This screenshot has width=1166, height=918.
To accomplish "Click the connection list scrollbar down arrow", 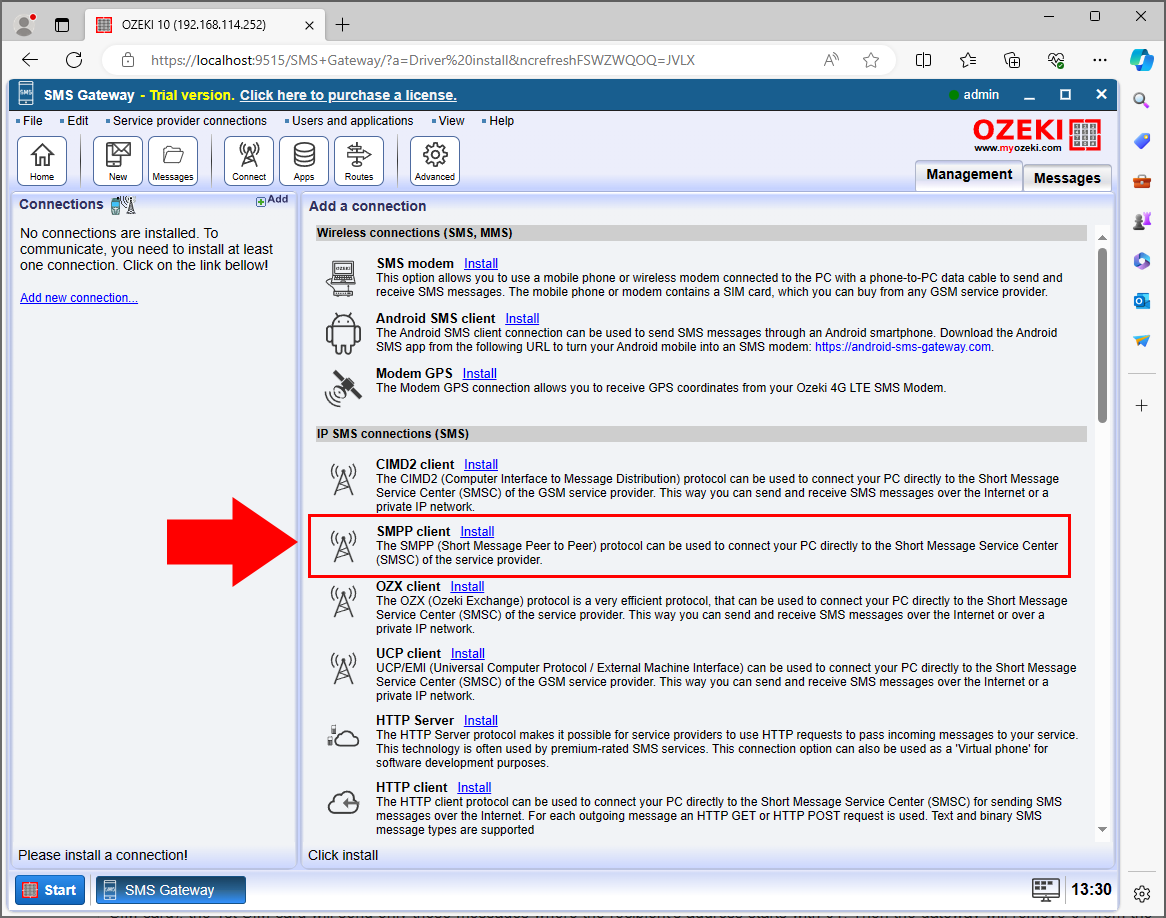I will [x=1102, y=829].
